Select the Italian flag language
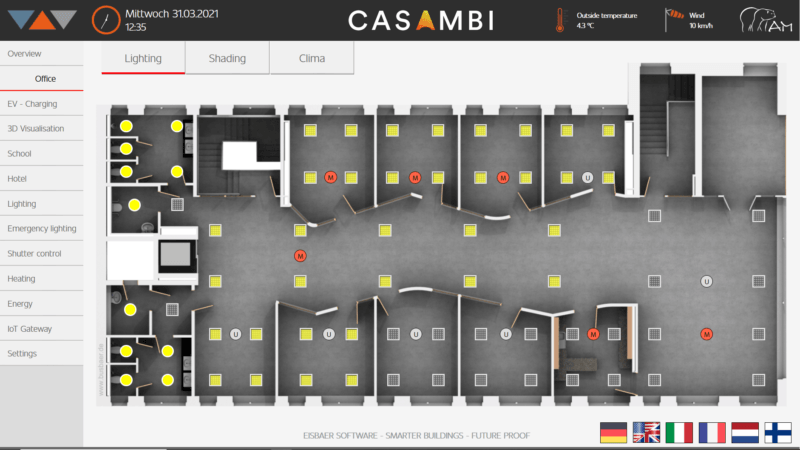 (679, 432)
